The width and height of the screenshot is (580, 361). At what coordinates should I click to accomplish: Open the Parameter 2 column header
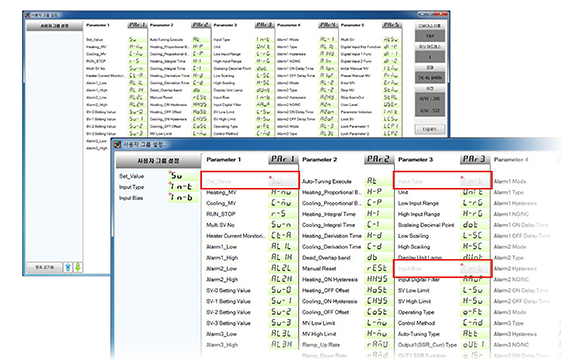tap(319, 159)
